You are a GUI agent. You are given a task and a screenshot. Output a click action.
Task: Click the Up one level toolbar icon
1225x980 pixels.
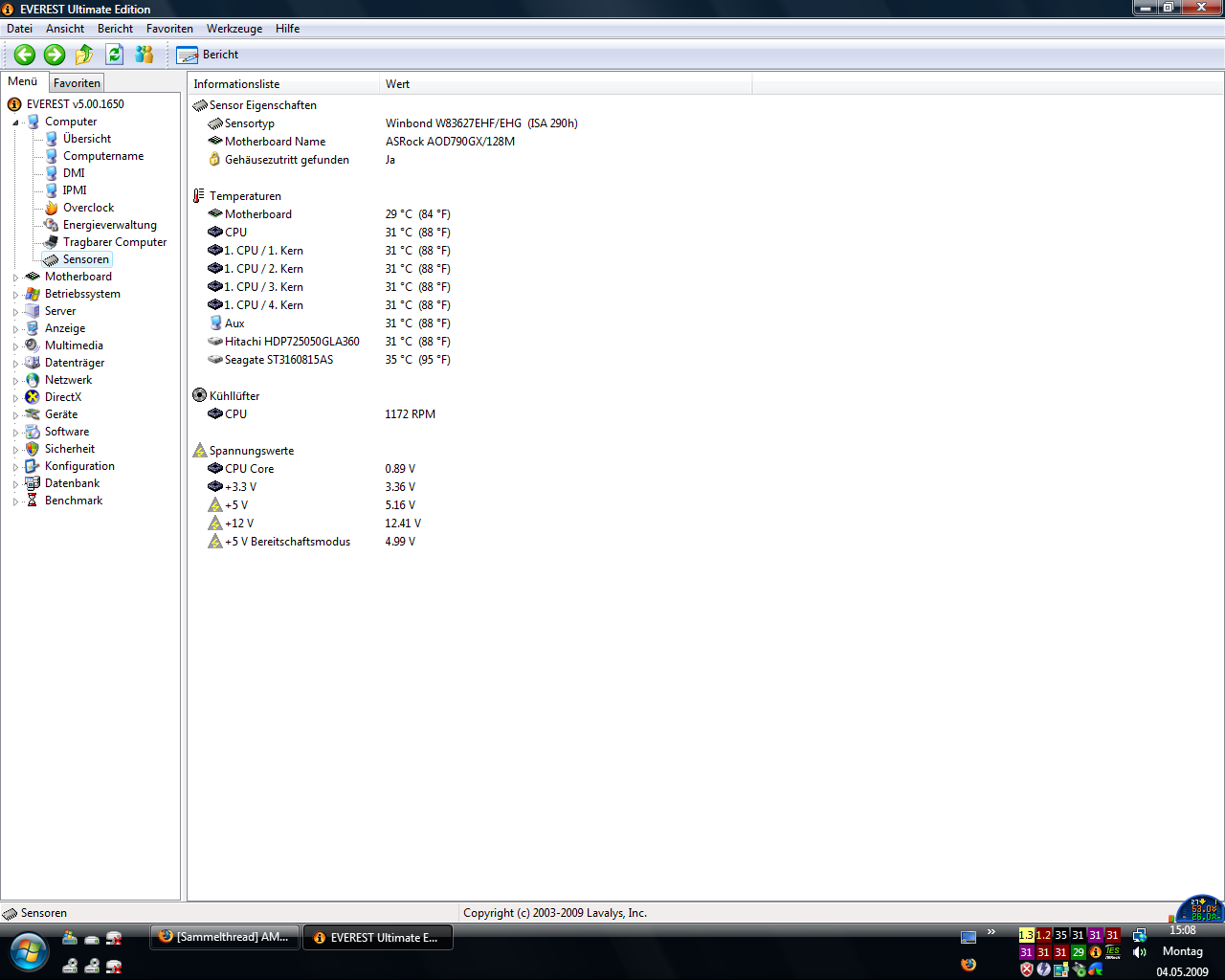[x=84, y=55]
